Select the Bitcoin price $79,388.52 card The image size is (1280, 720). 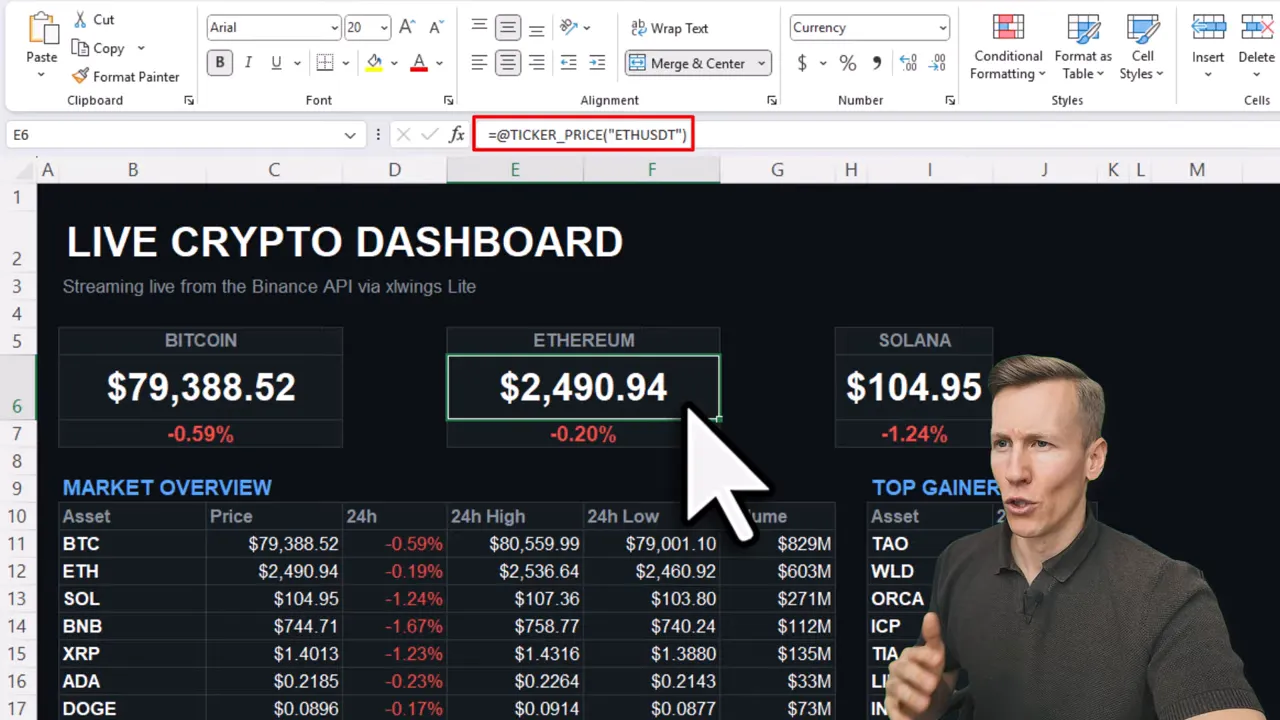click(201, 387)
